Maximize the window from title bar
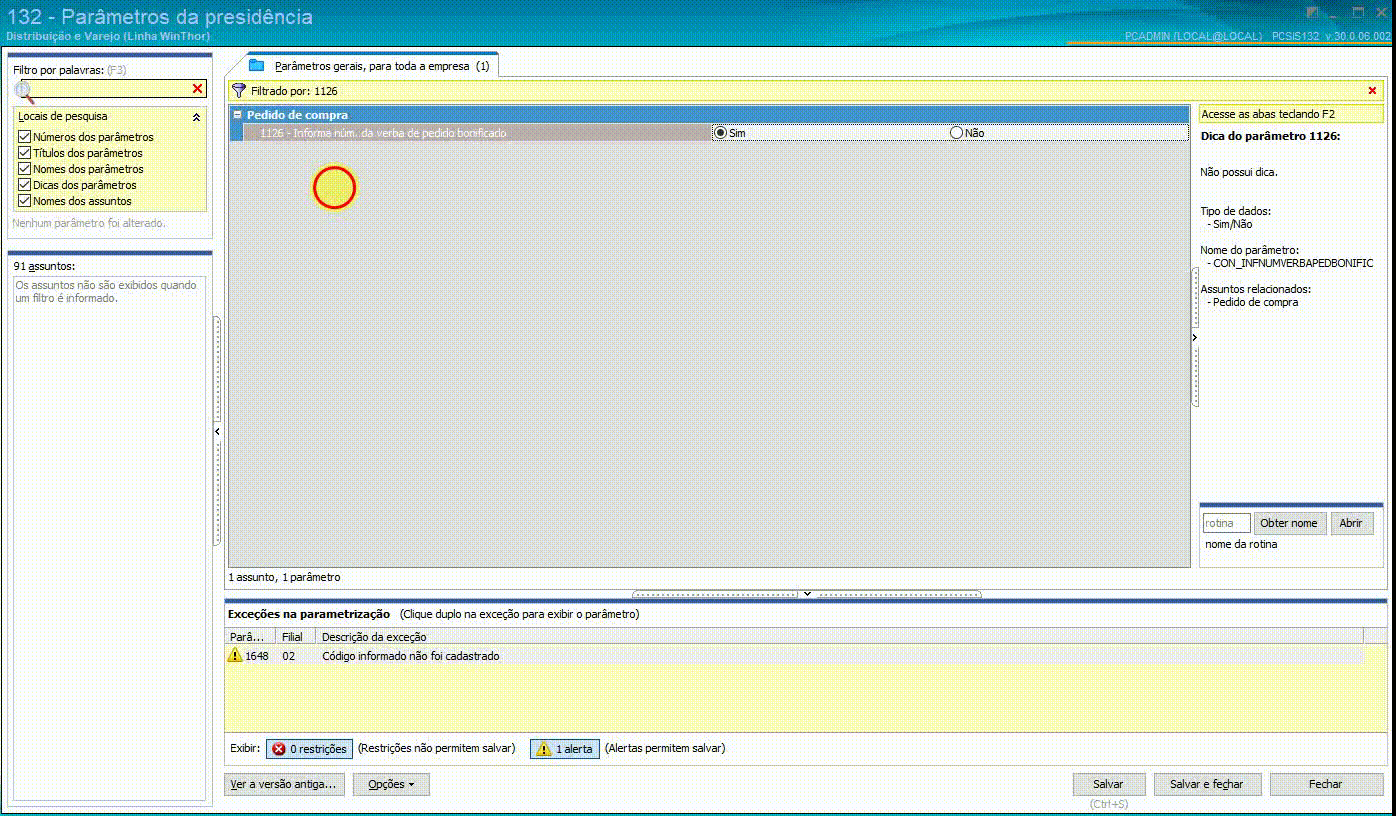 point(1358,12)
